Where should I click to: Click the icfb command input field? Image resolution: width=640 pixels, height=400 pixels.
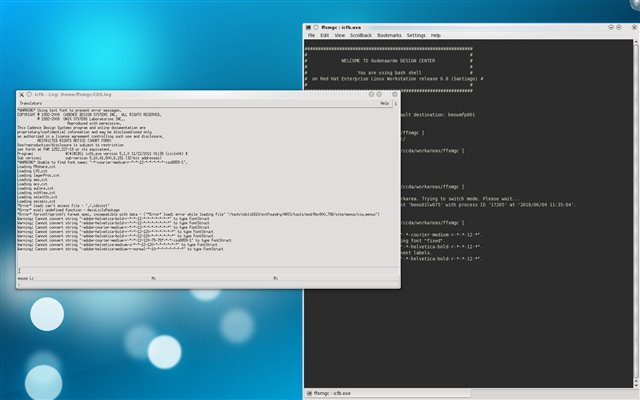(200, 268)
